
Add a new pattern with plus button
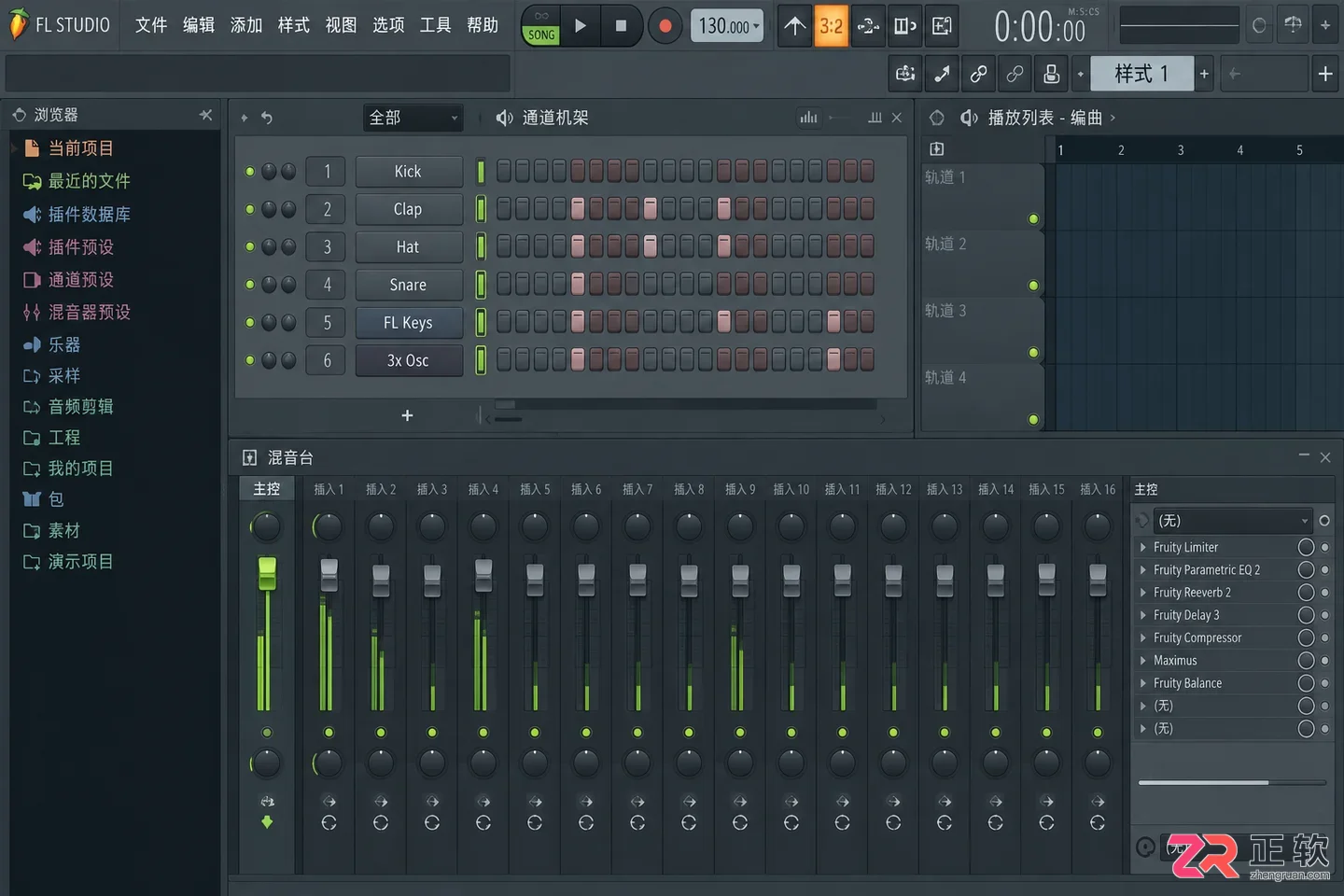pos(1204,74)
